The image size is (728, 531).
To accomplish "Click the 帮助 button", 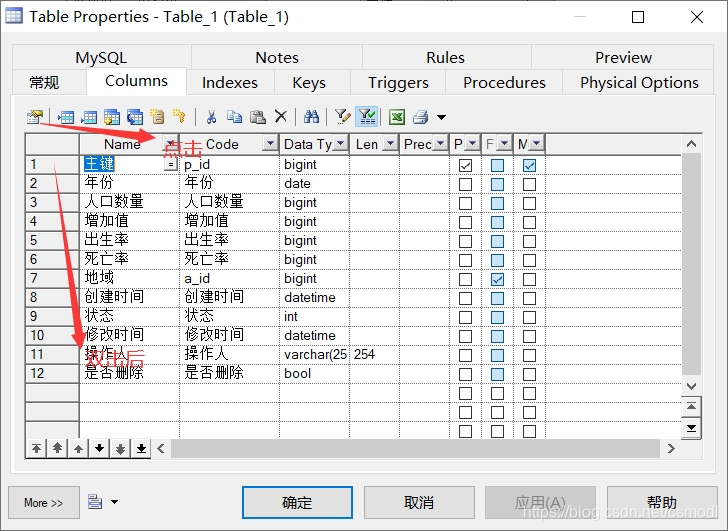I will pos(662,502).
